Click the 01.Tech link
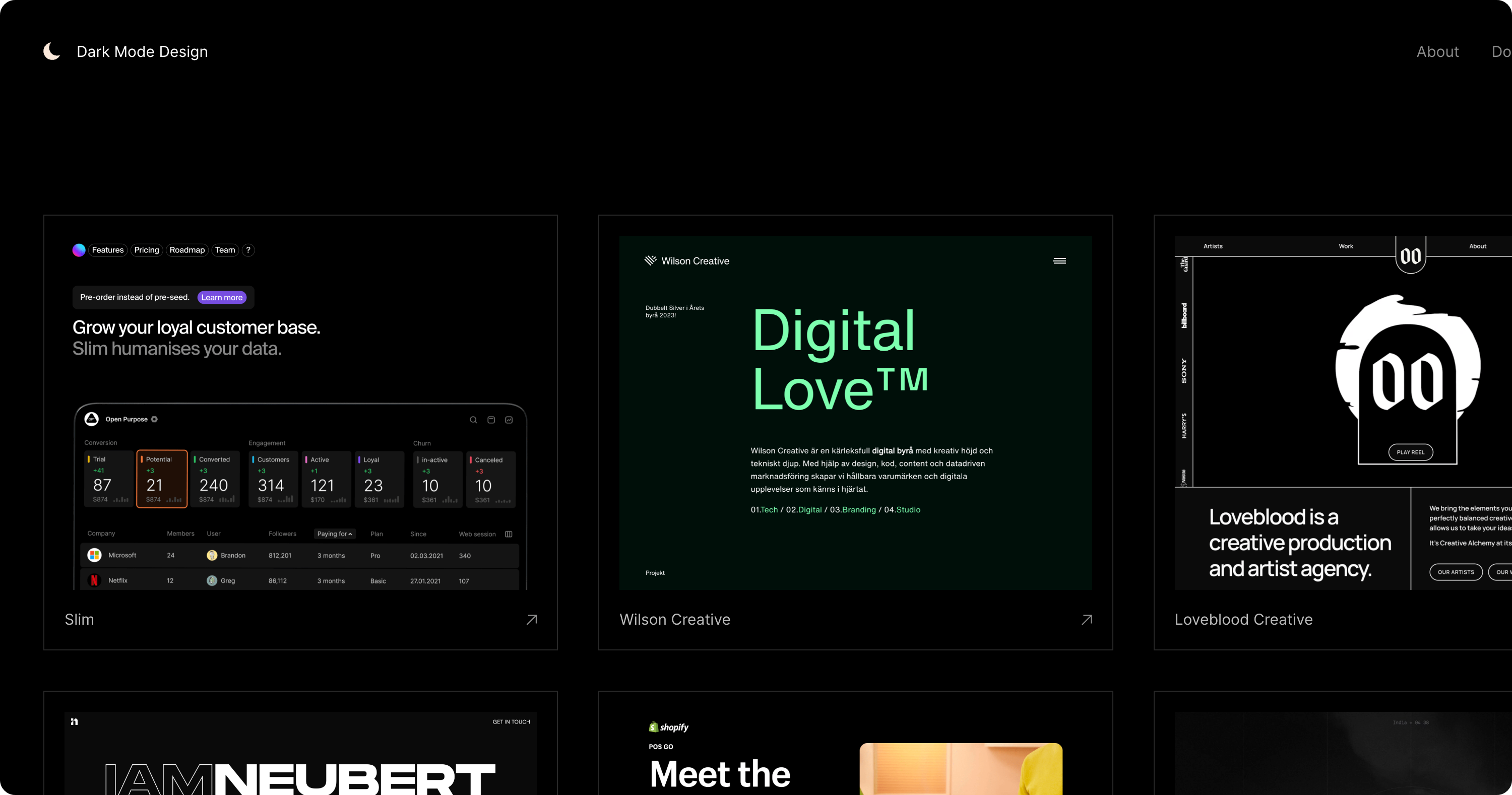The image size is (1512, 795). (764, 510)
